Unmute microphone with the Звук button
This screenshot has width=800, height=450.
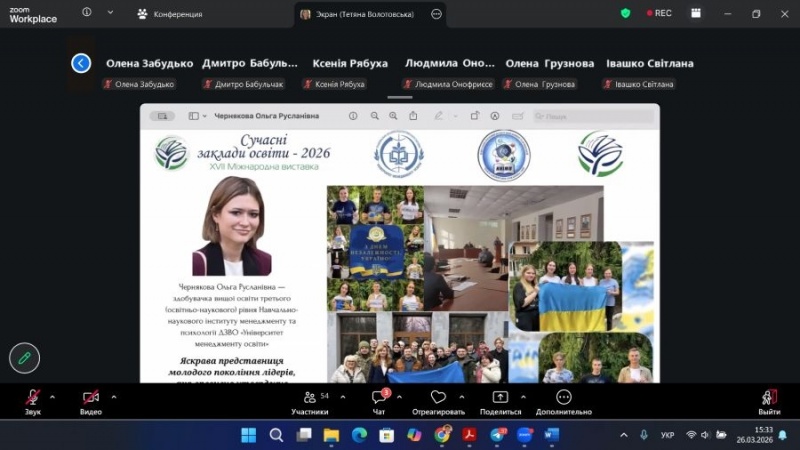(x=33, y=398)
